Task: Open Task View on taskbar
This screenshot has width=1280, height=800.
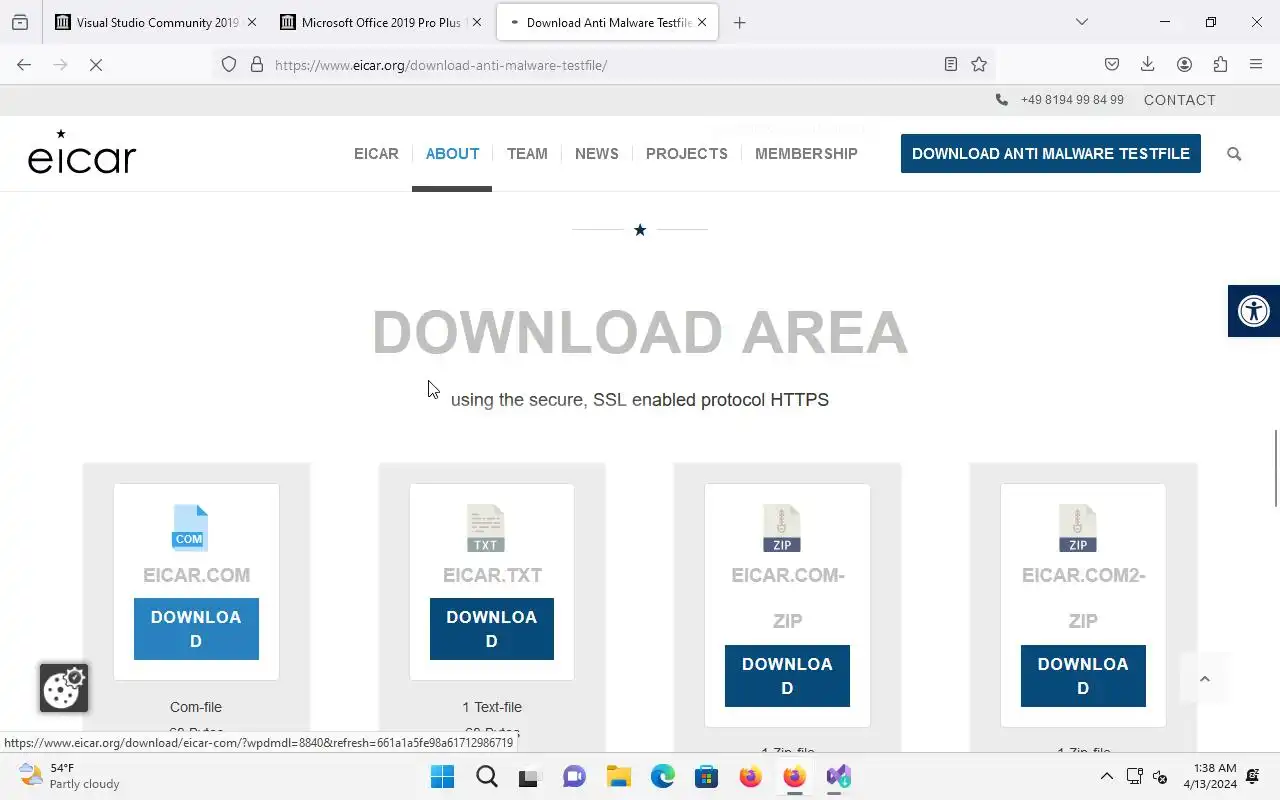Action: (530, 777)
